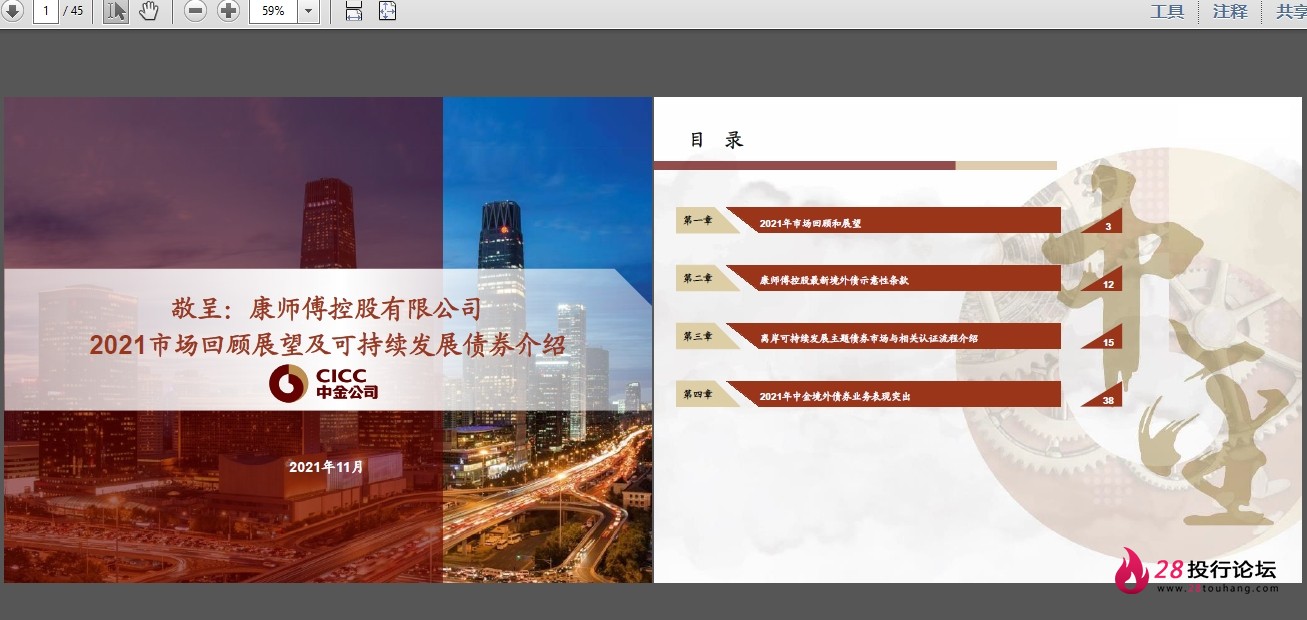The width and height of the screenshot is (1307, 620).
Task: Click the CICC 中金公司 logo on the cover
Action: (x=324, y=383)
